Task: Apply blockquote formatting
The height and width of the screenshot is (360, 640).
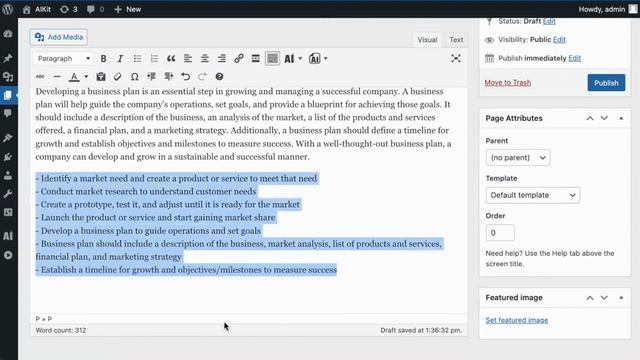Action: coord(171,59)
